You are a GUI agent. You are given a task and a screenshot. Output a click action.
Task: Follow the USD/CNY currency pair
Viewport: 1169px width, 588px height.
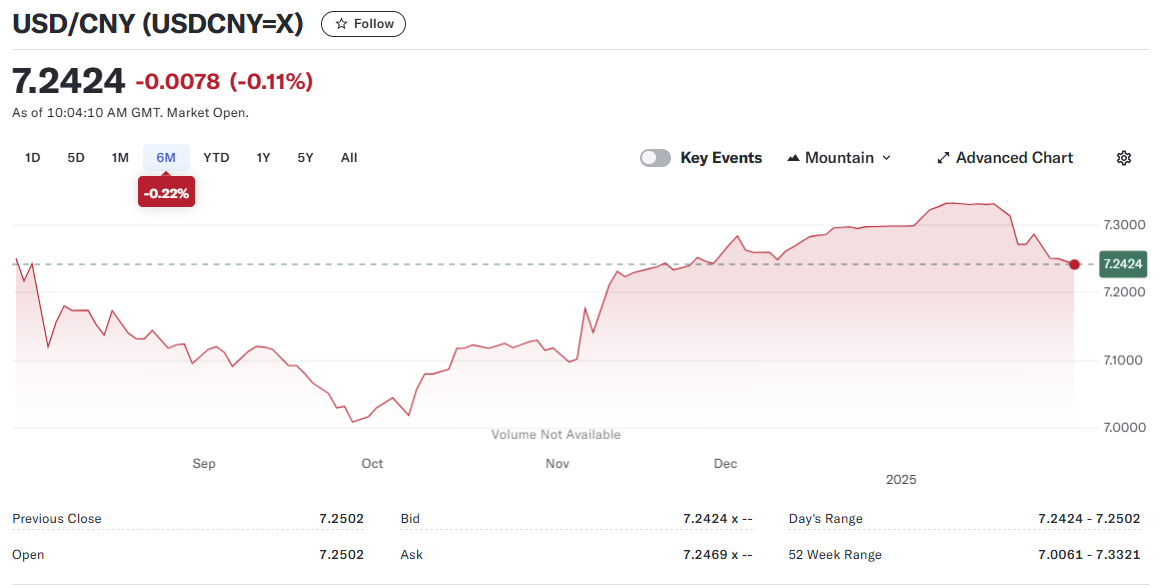(x=364, y=24)
